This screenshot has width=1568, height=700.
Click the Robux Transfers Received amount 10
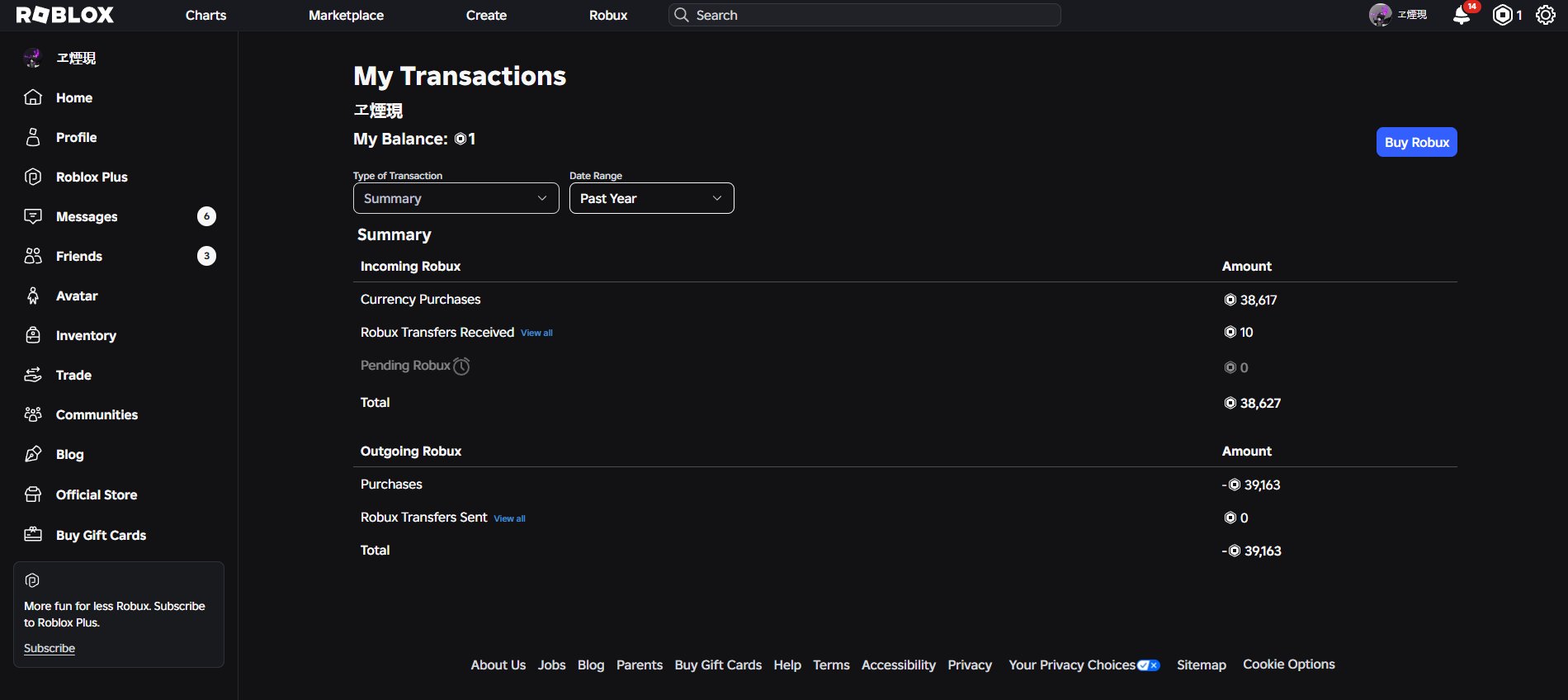point(1238,332)
